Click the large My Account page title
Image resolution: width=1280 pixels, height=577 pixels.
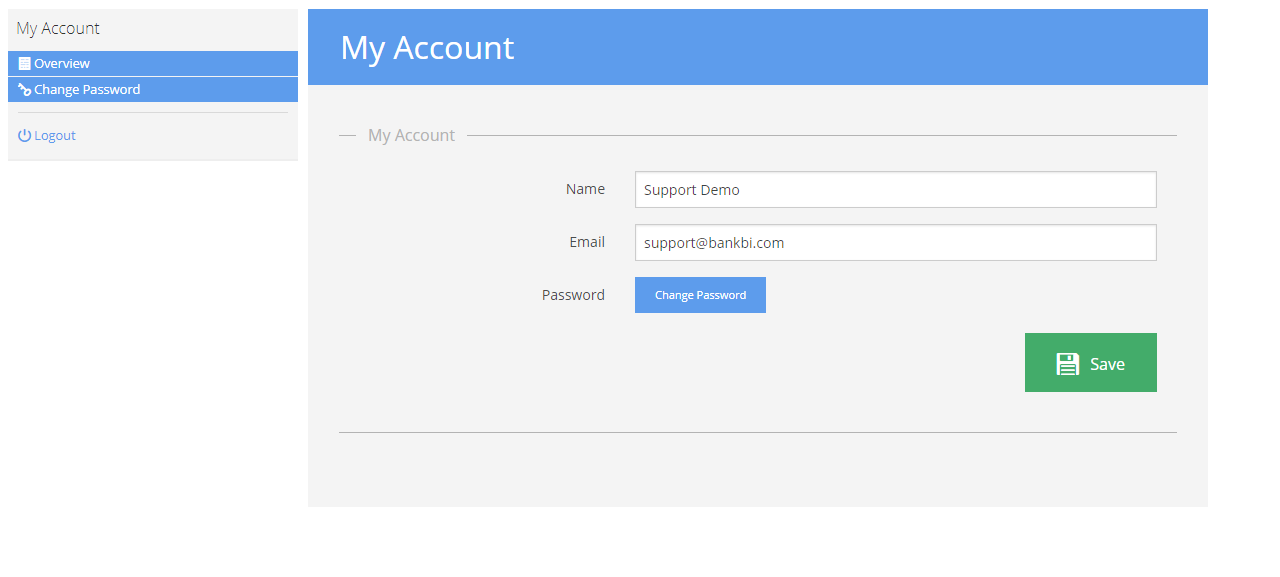point(427,47)
